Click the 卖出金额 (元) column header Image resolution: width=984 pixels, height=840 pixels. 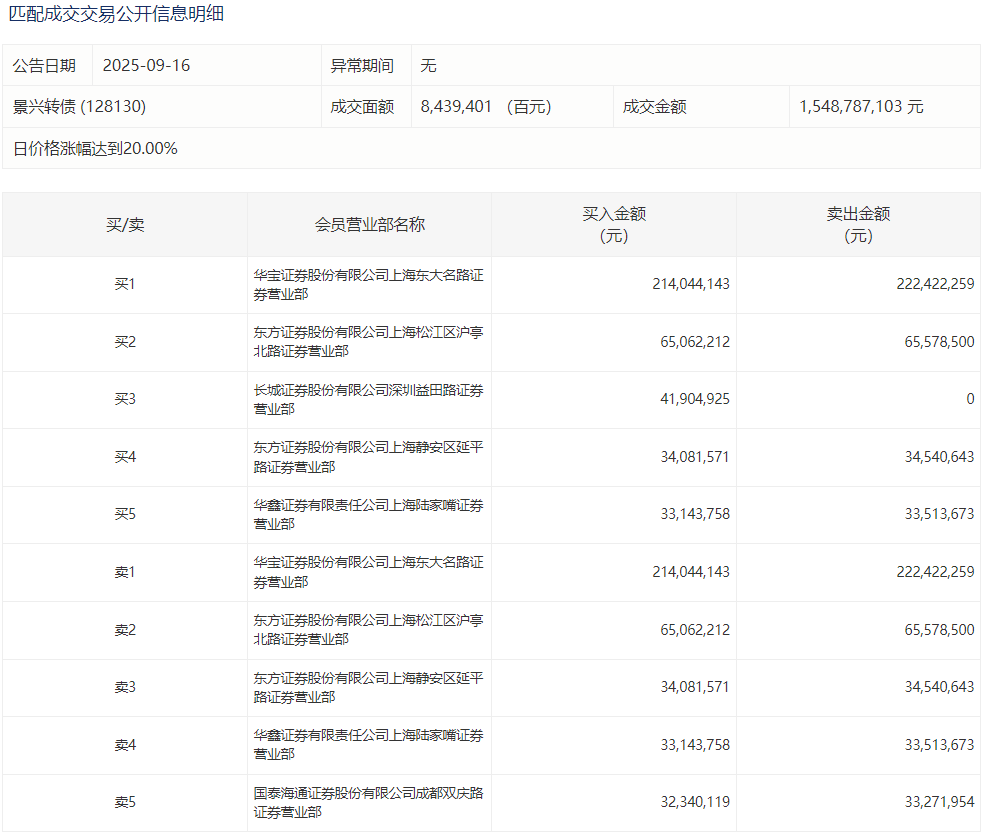tap(858, 225)
